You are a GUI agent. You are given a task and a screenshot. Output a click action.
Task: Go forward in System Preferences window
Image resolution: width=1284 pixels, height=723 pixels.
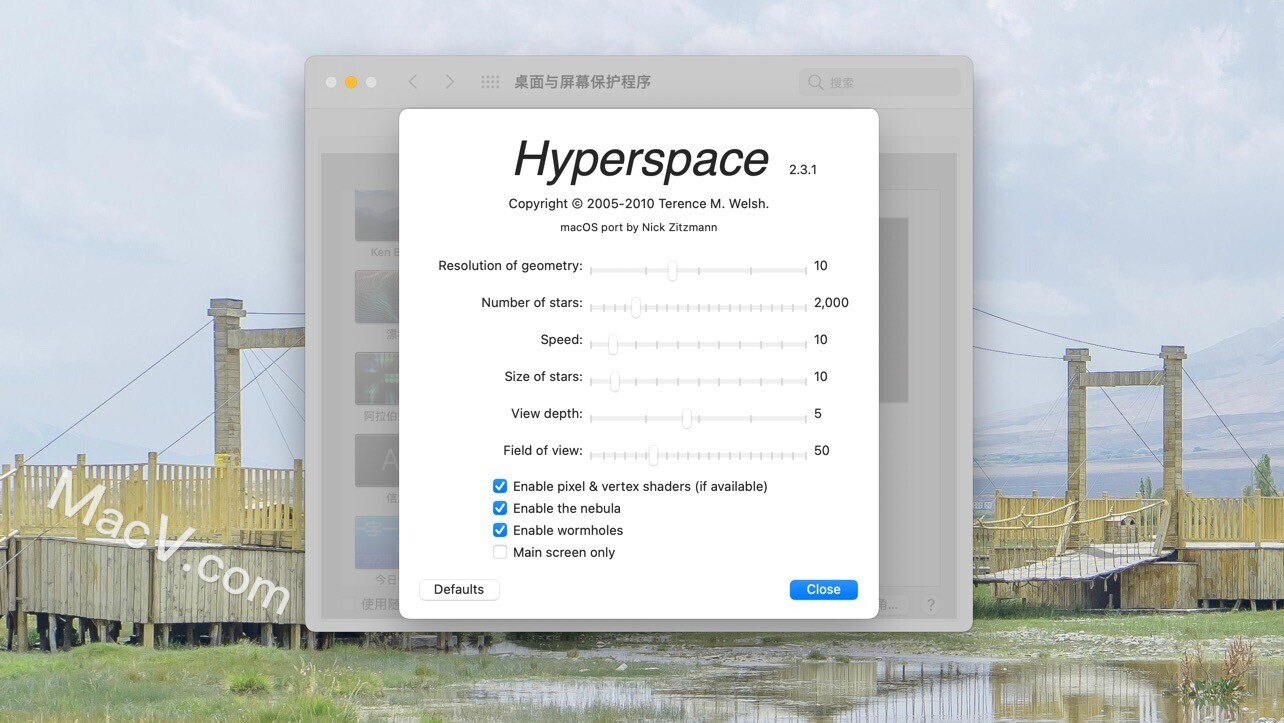pos(450,82)
